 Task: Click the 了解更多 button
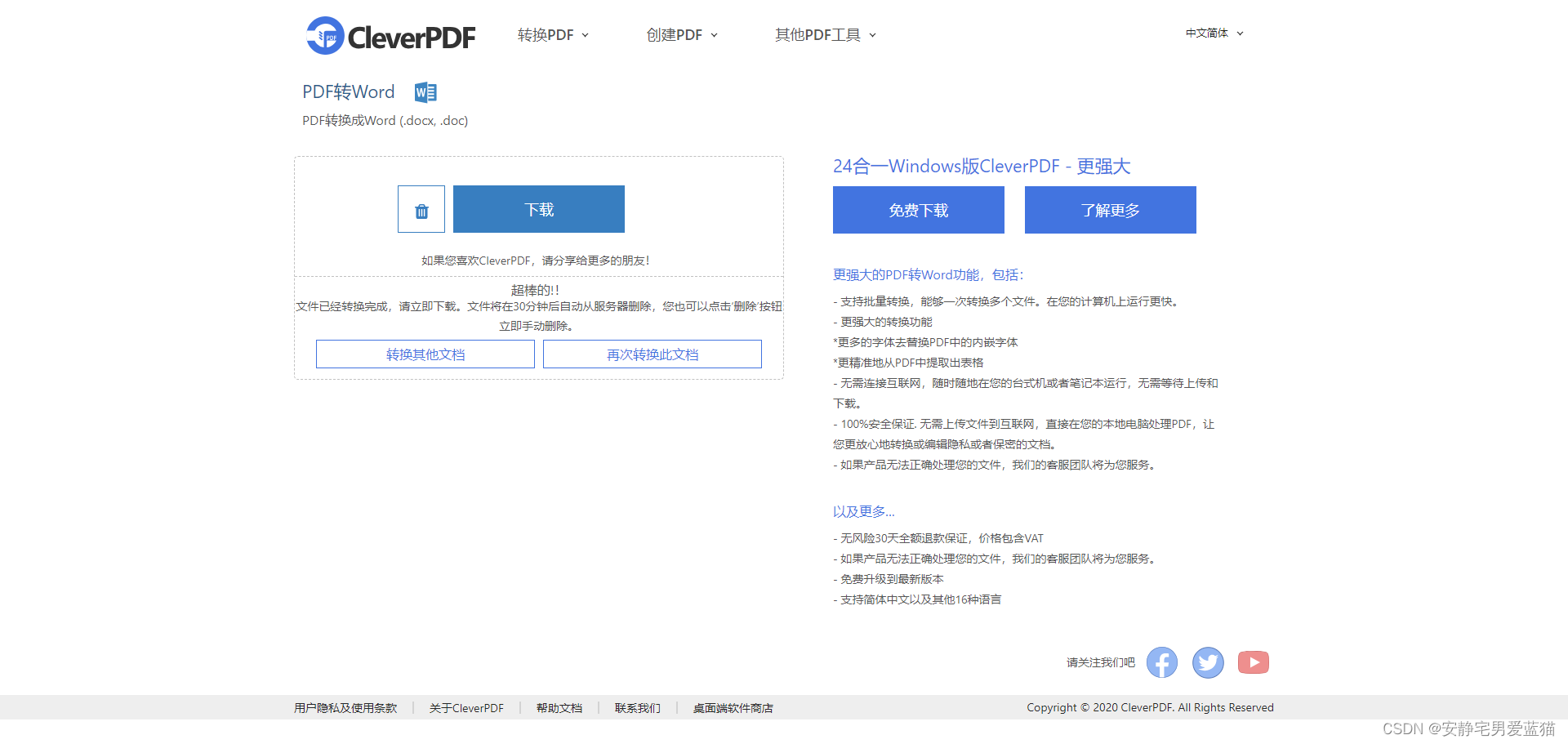pyautogui.click(x=1111, y=210)
